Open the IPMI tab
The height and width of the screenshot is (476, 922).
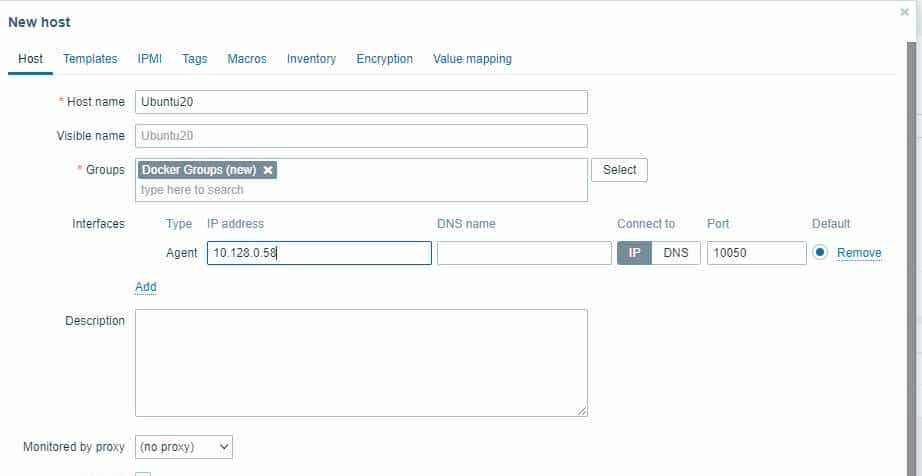click(149, 59)
